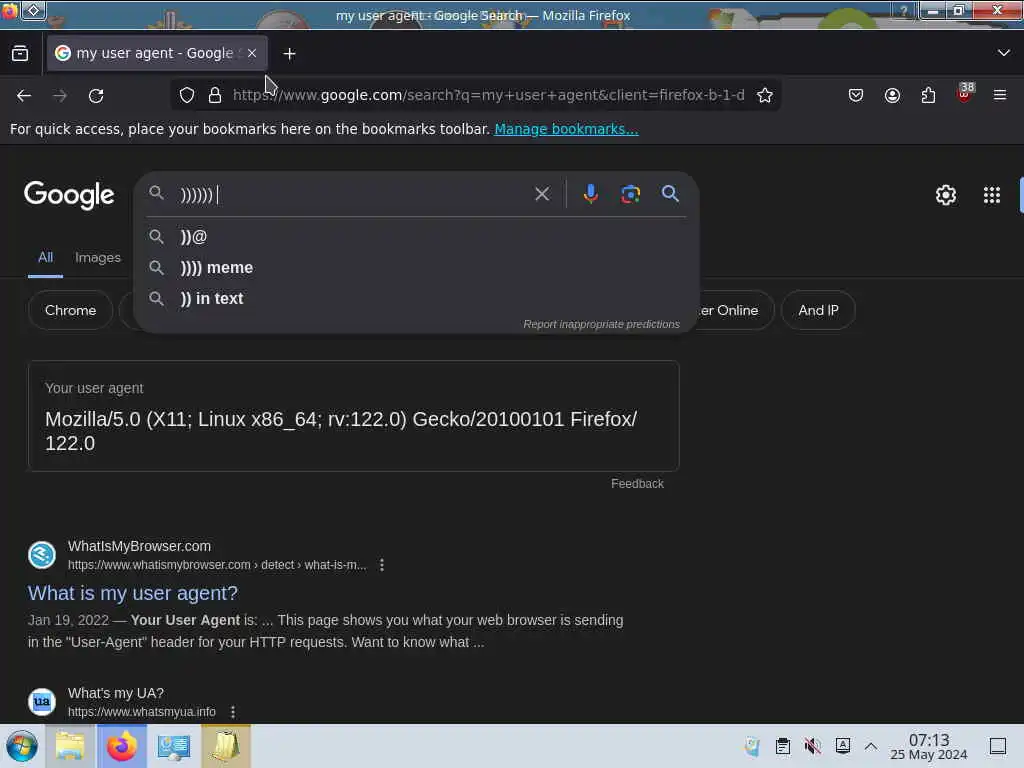Go back one page
The width and height of the screenshot is (1024, 768).
24,95
